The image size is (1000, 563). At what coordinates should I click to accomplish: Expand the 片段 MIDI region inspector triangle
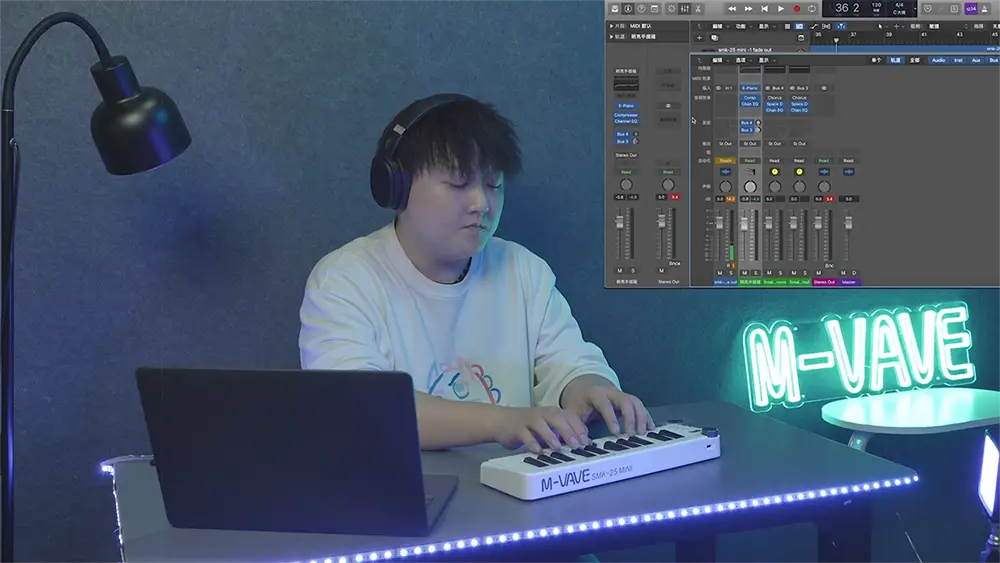point(611,26)
